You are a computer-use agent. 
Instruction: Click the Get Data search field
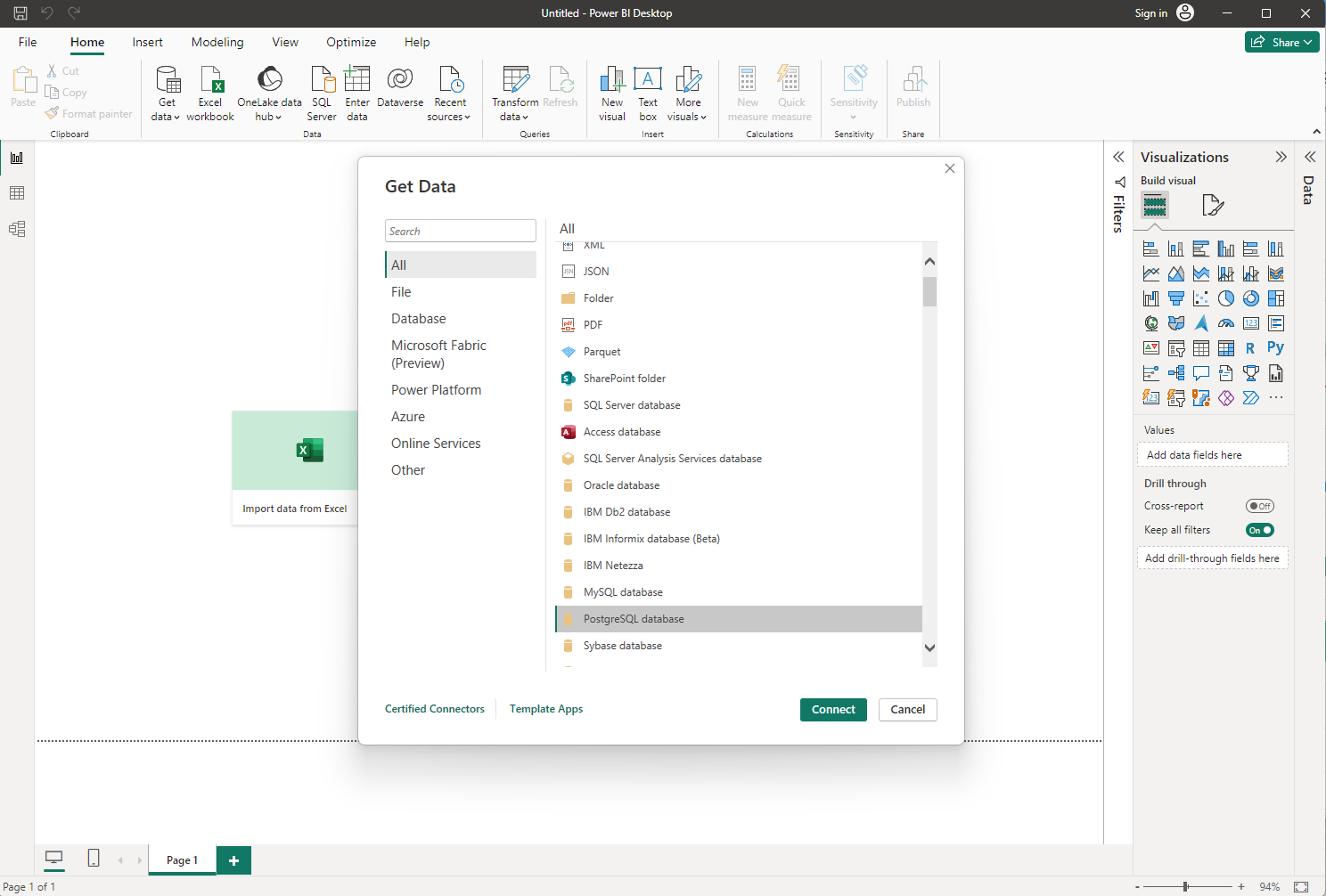tap(461, 231)
